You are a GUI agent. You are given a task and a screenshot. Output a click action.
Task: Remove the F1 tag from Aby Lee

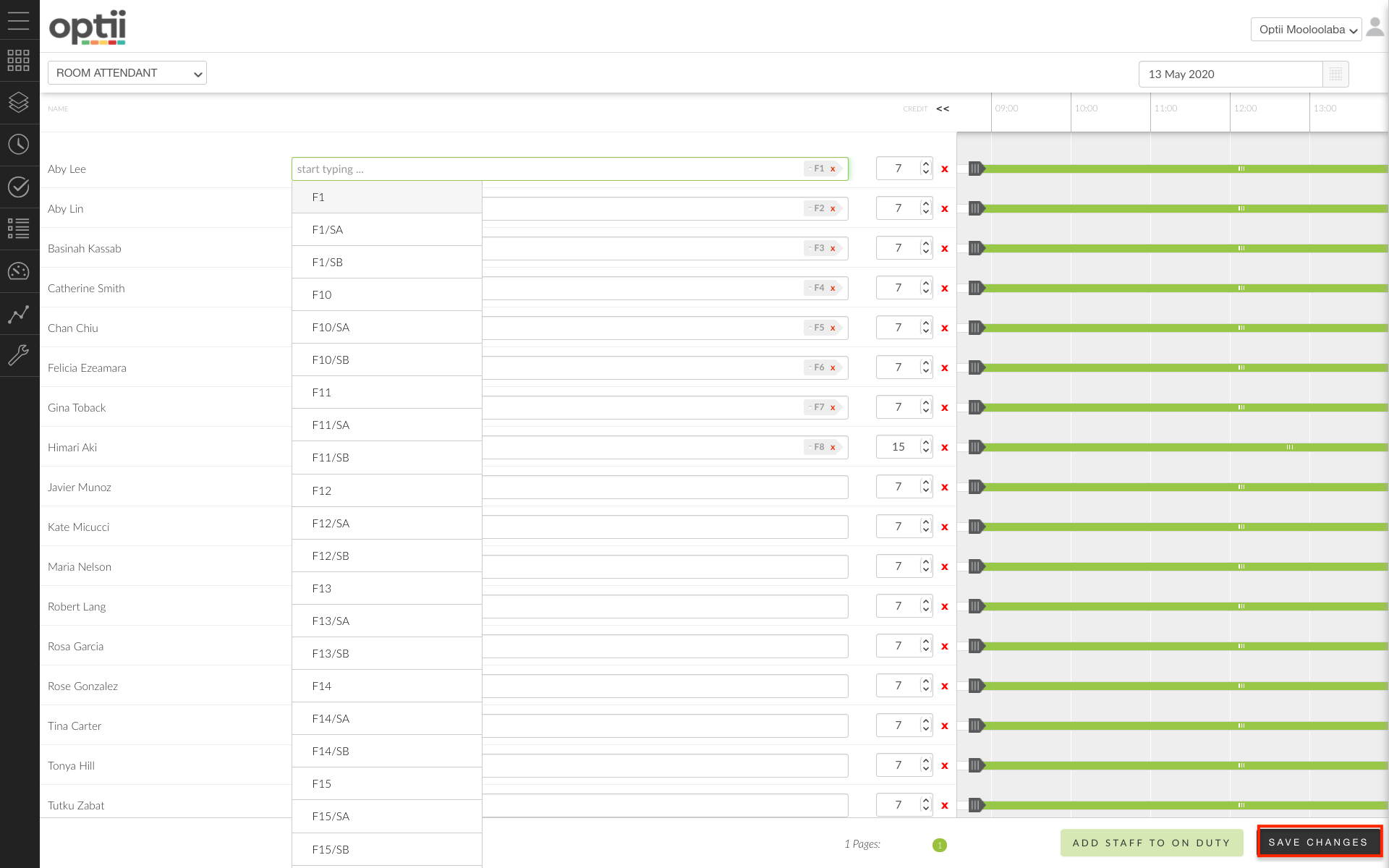(833, 169)
